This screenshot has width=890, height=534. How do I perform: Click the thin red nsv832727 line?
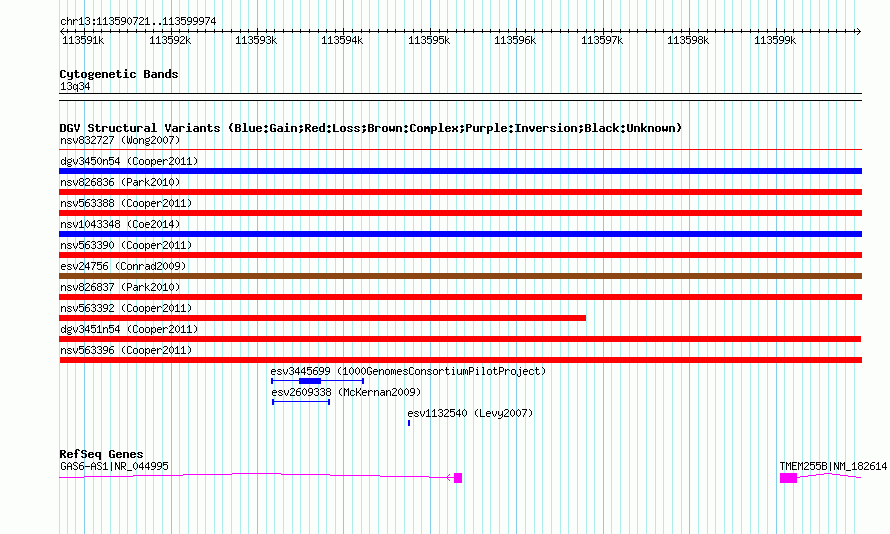tap(460, 150)
